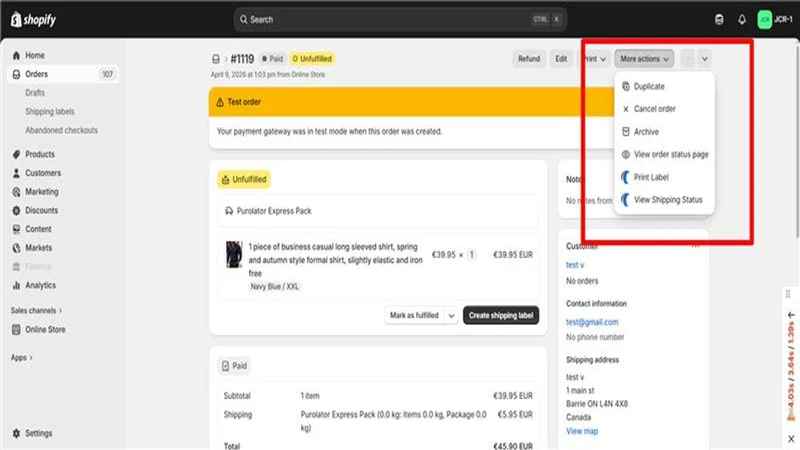
Task: Open Discounts section
Action: [41, 210]
